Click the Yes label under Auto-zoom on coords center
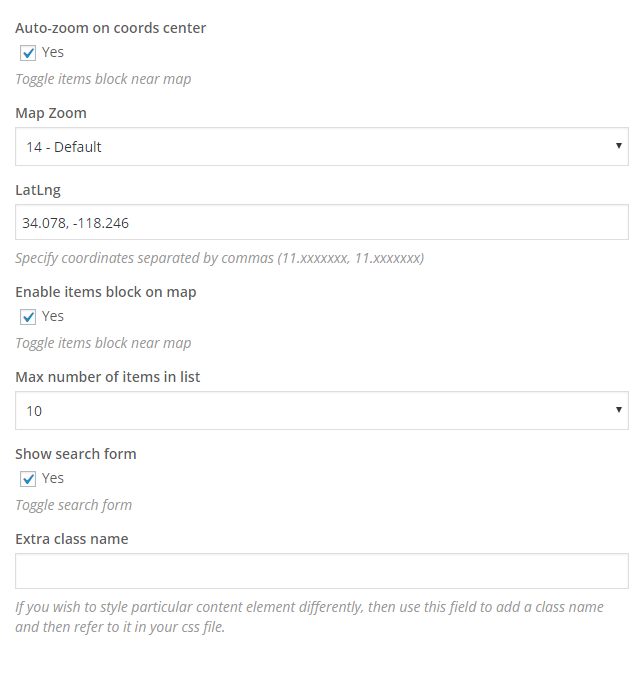Viewport: 644px width, 676px height. click(x=53, y=52)
